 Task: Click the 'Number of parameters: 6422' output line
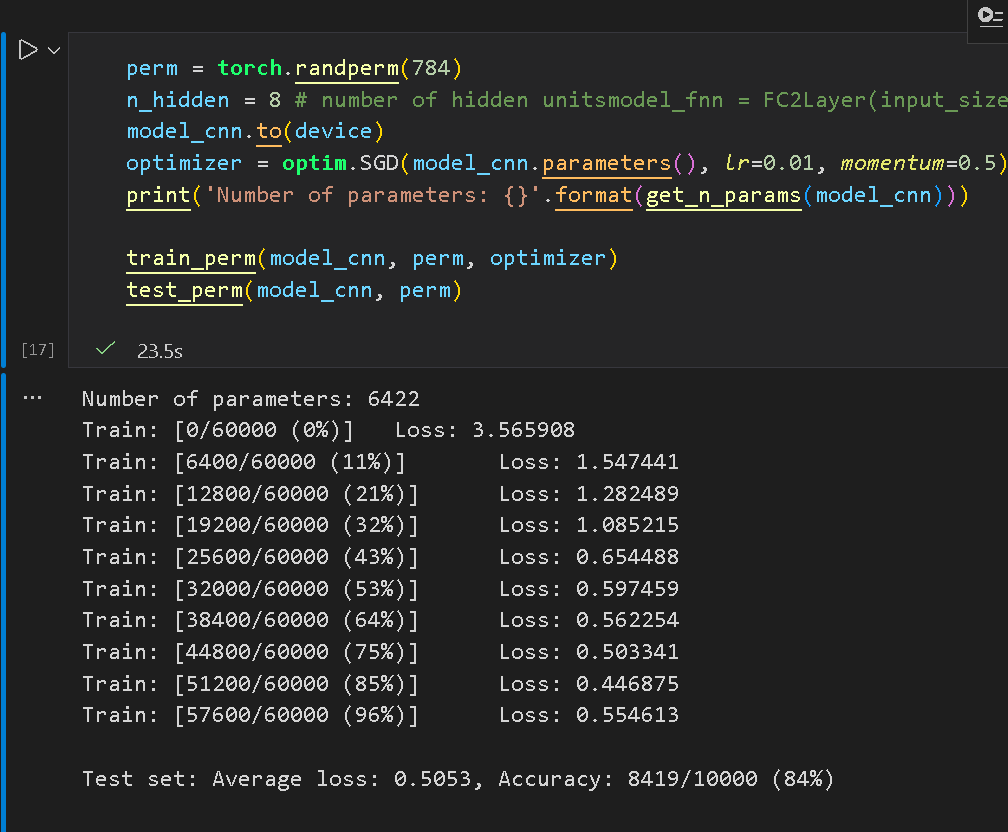[x=250, y=399]
